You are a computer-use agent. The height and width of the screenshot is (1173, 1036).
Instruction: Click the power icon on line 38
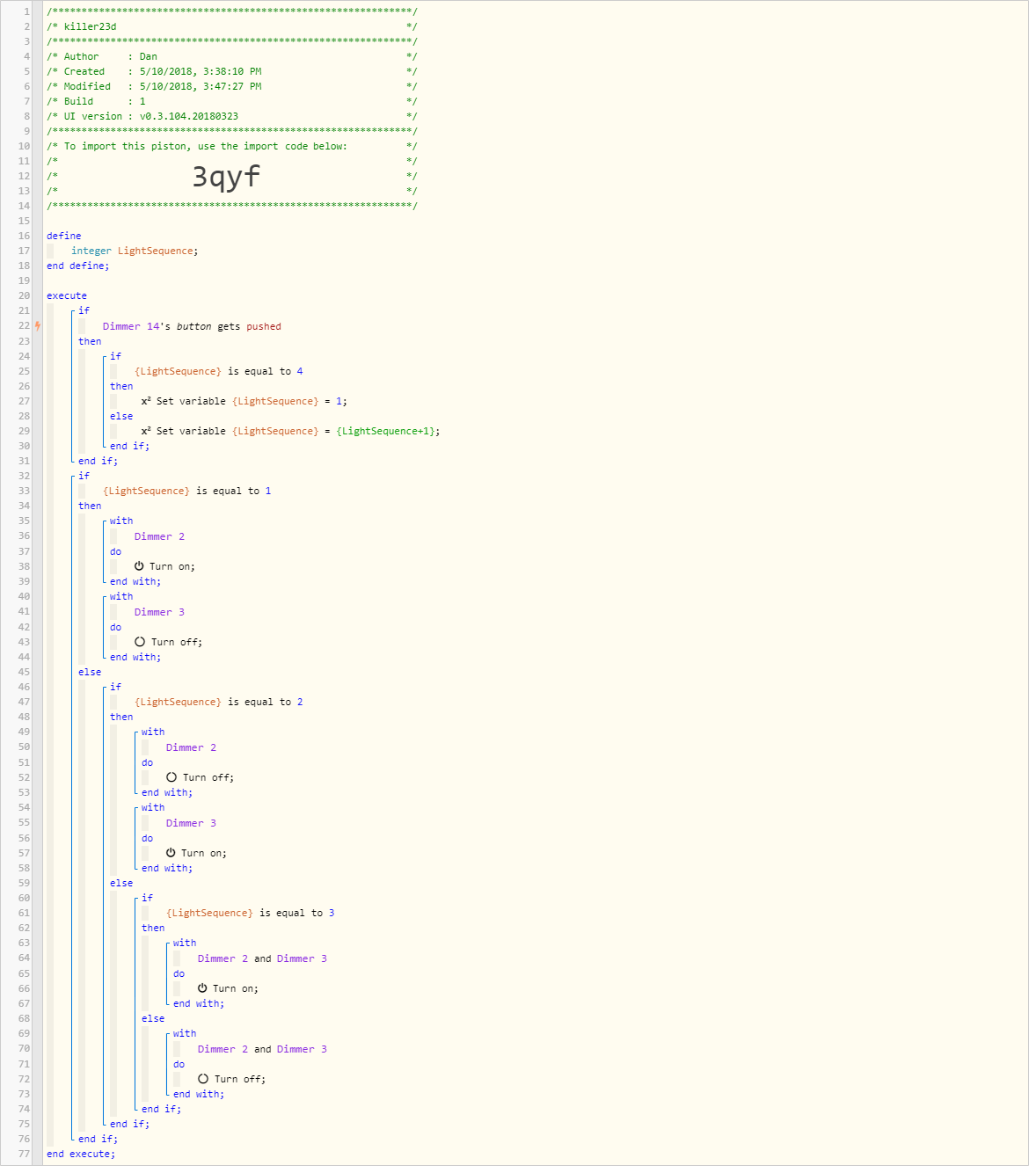(x=139, y=566)
